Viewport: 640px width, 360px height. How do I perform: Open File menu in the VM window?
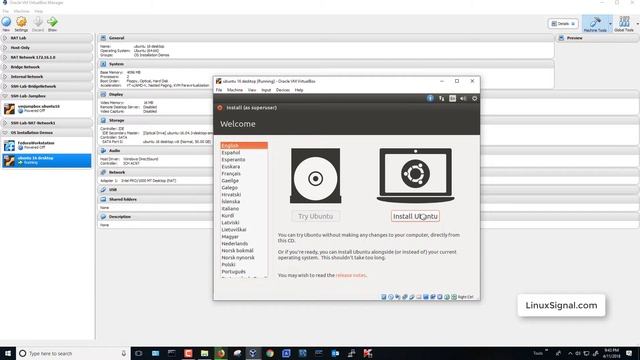219,90
